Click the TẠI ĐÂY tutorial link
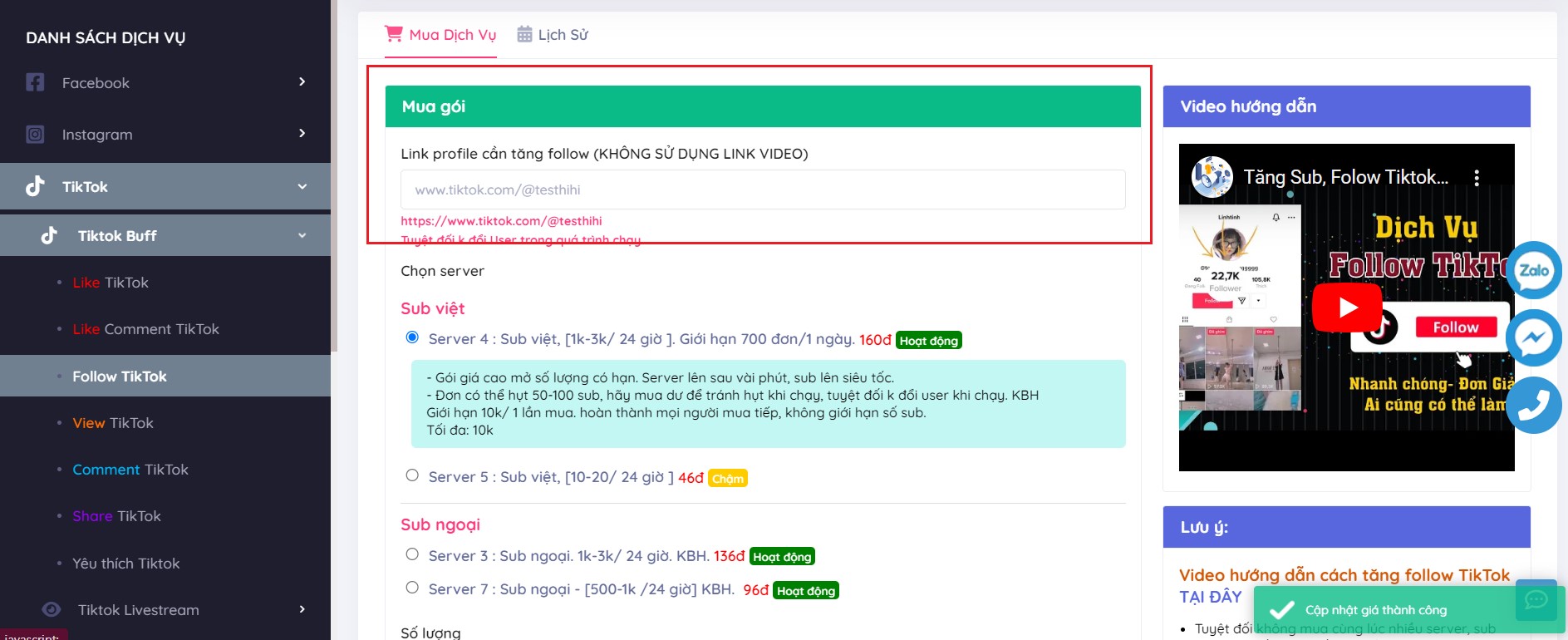Image resolution: width=1568 pixels, height=640 pixels. coord(1210,597)
